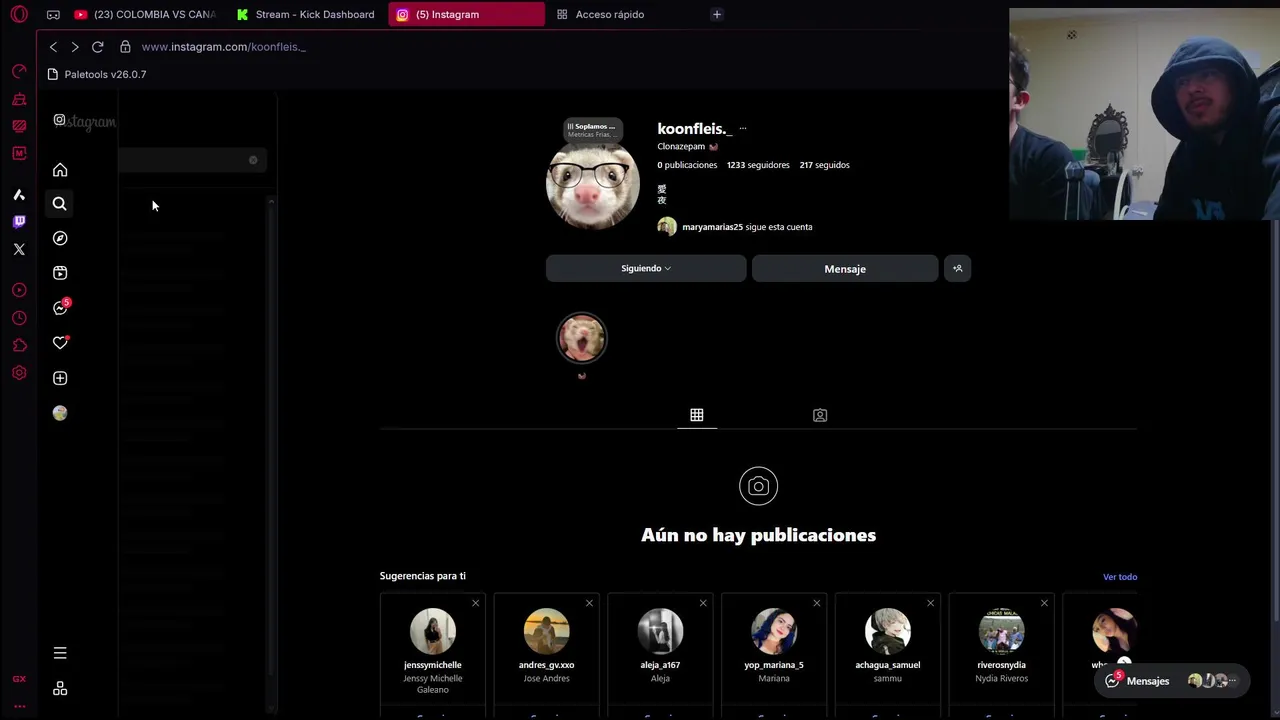Open Meta apps grid icon
Image resolution: width=1280 pixels, height=720 pixels.
click(x=60, y=689)
